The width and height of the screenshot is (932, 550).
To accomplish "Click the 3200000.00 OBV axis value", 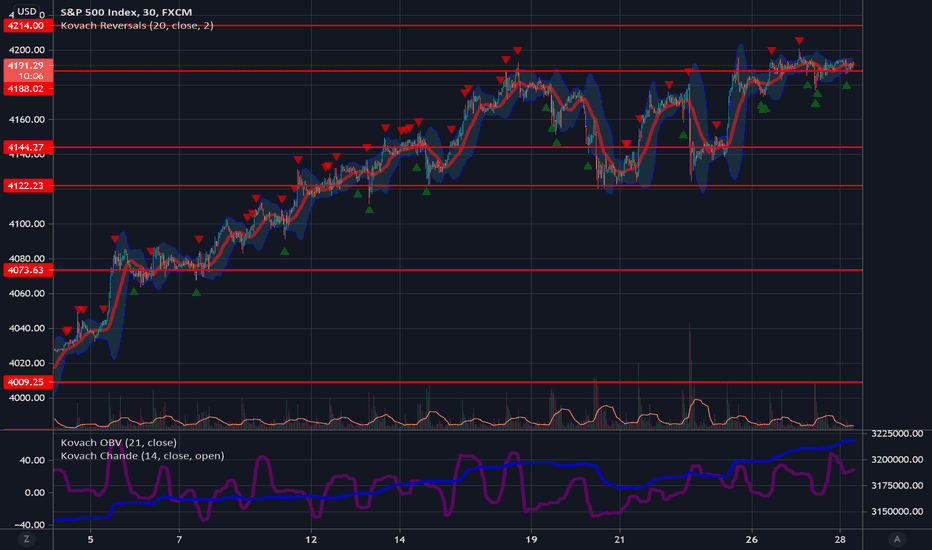I will click(x=897, y=460).
